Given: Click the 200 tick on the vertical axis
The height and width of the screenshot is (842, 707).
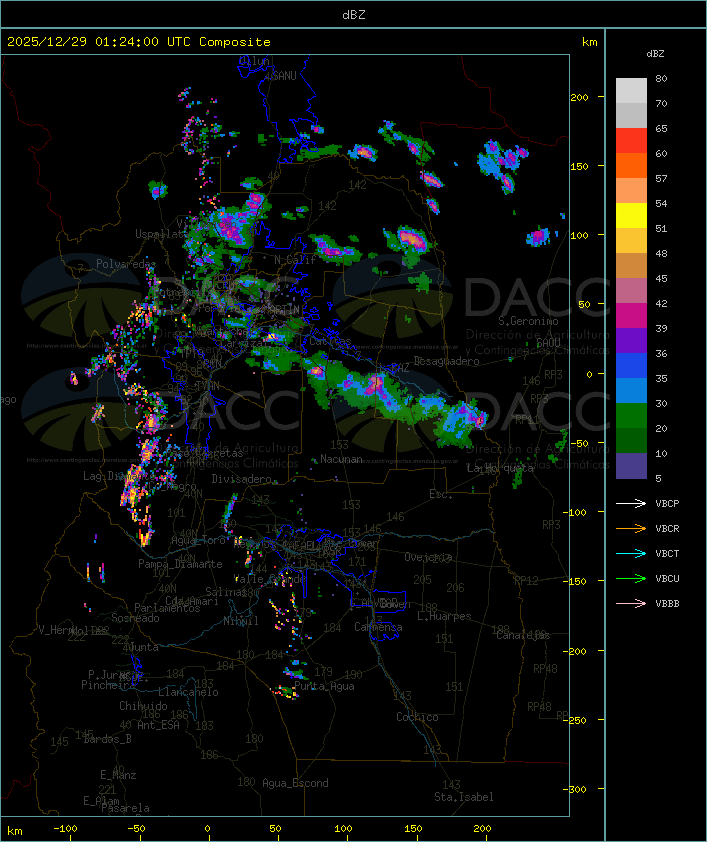Looking at the screenshot, I should tap(579, 97).
